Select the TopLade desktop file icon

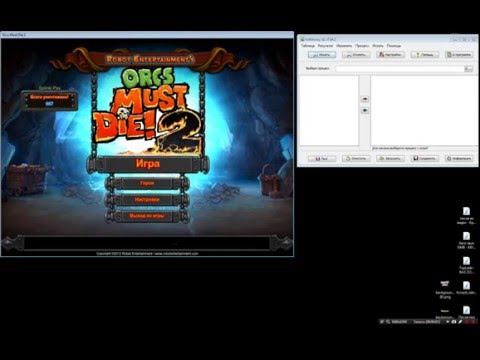tap(466, 265)
